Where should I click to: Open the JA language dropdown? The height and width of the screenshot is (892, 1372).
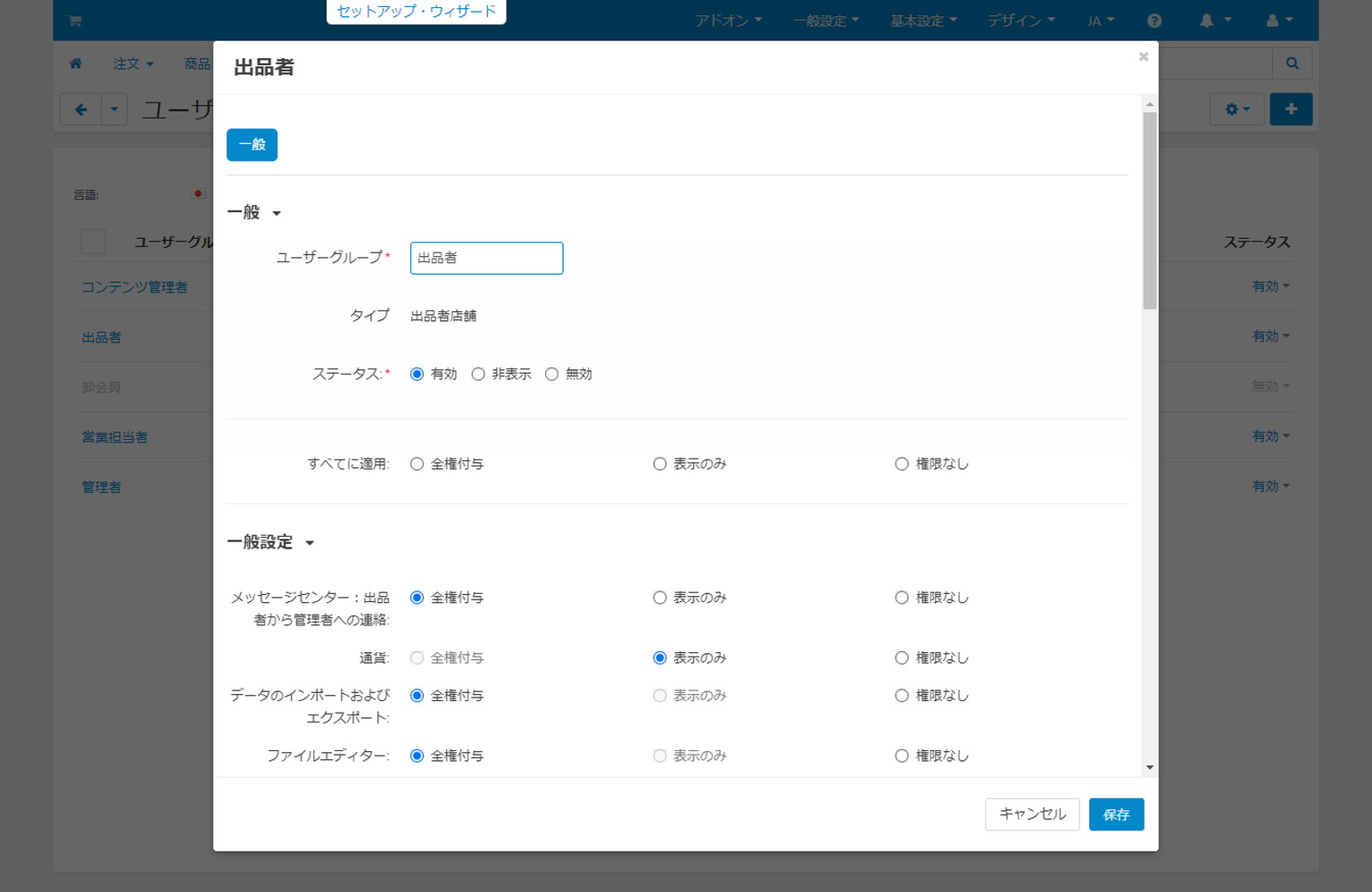1101,21
